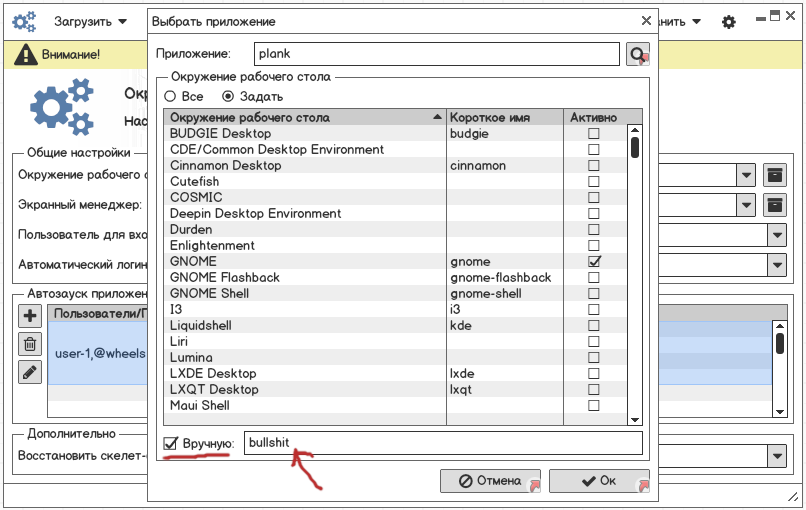Click the application search icon beside plank field
806x510 pixels.
coord(637,54)
